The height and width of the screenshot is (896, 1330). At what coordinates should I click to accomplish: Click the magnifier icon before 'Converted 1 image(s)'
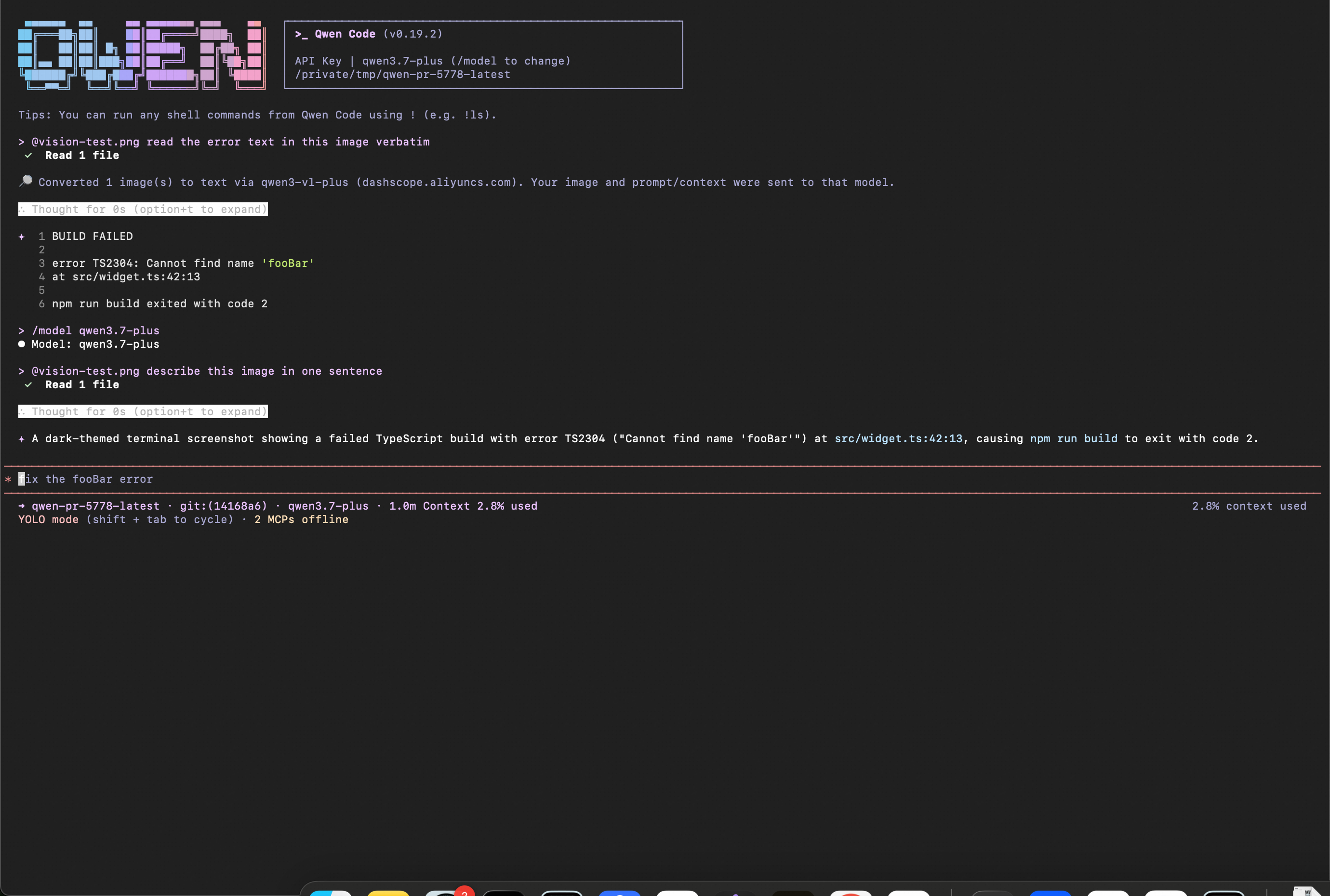[x=25, y=181]
